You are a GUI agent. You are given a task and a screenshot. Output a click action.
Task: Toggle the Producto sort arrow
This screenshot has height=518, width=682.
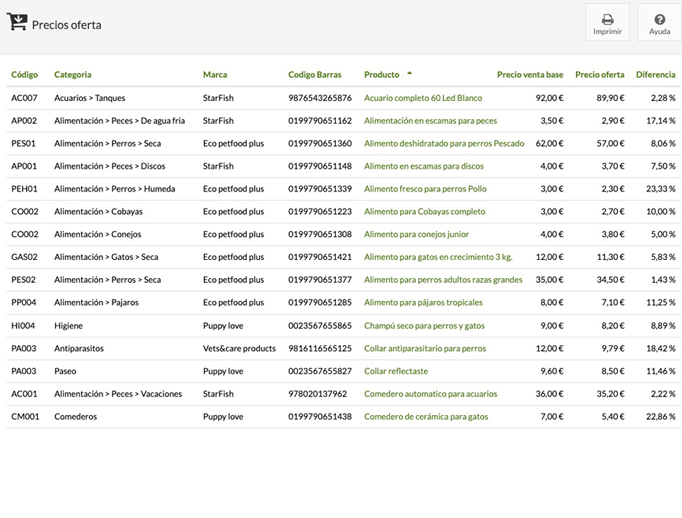coord(409,74)
